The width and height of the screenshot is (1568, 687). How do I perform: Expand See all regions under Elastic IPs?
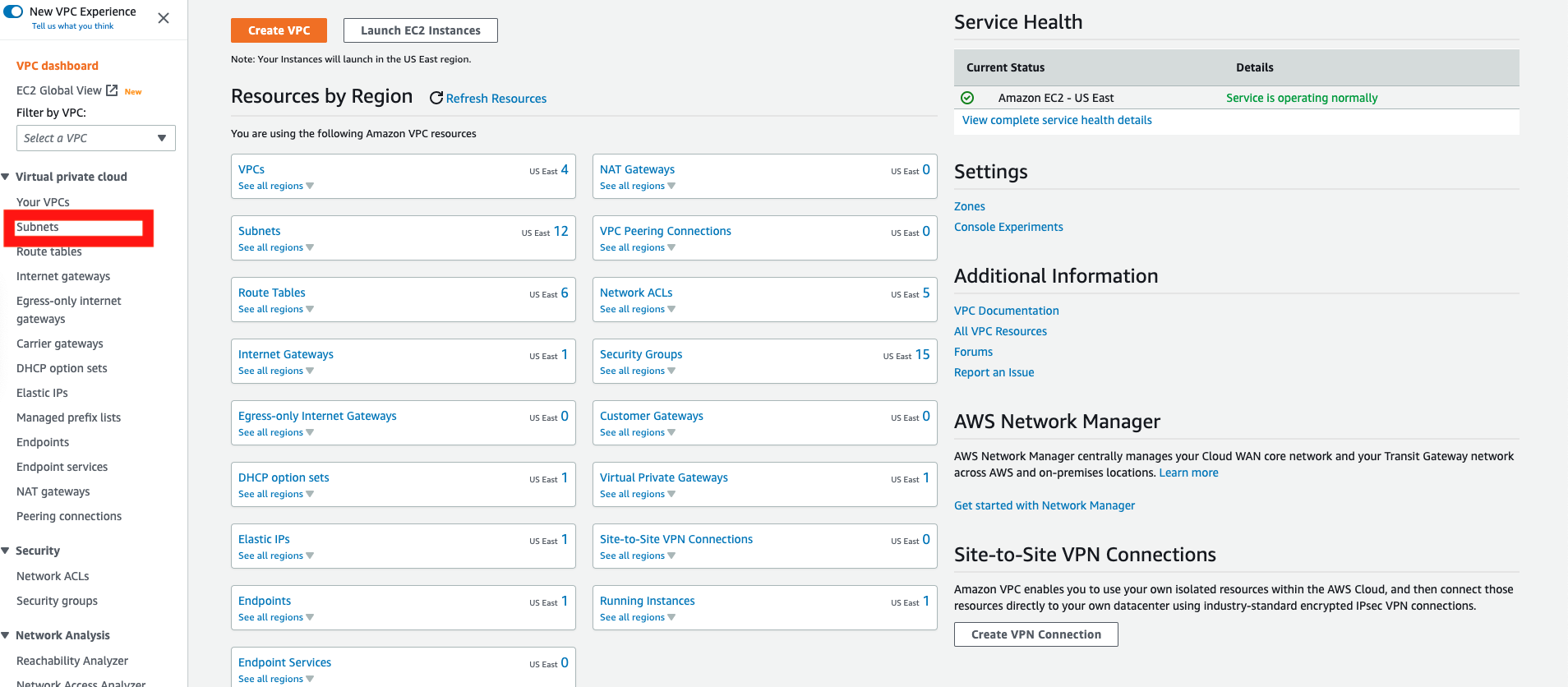point(276,556)
